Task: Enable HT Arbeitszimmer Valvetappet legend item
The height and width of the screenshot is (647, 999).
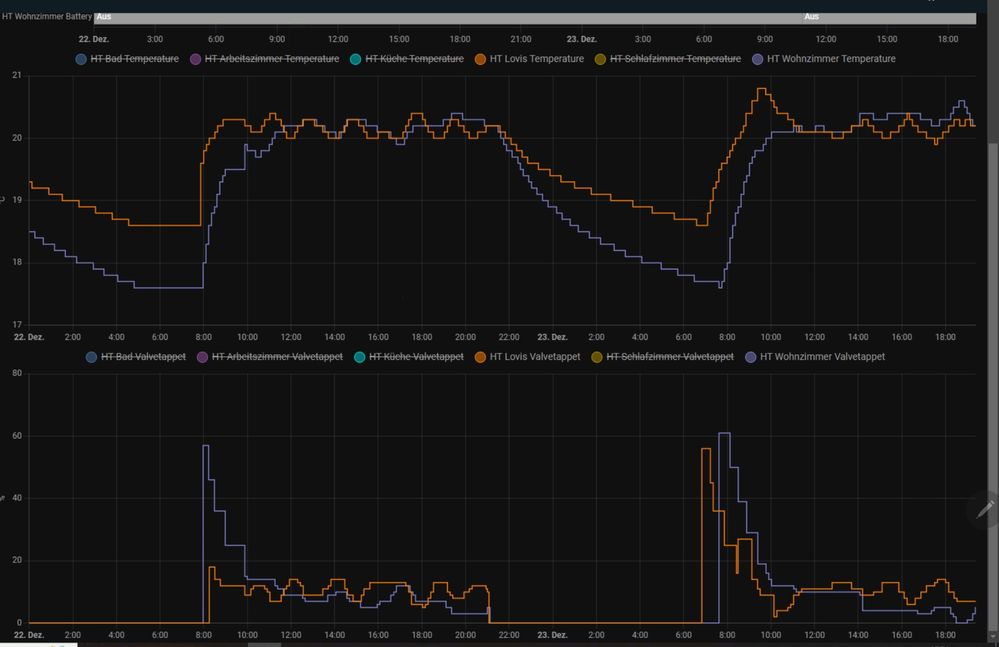Action: 270,357
